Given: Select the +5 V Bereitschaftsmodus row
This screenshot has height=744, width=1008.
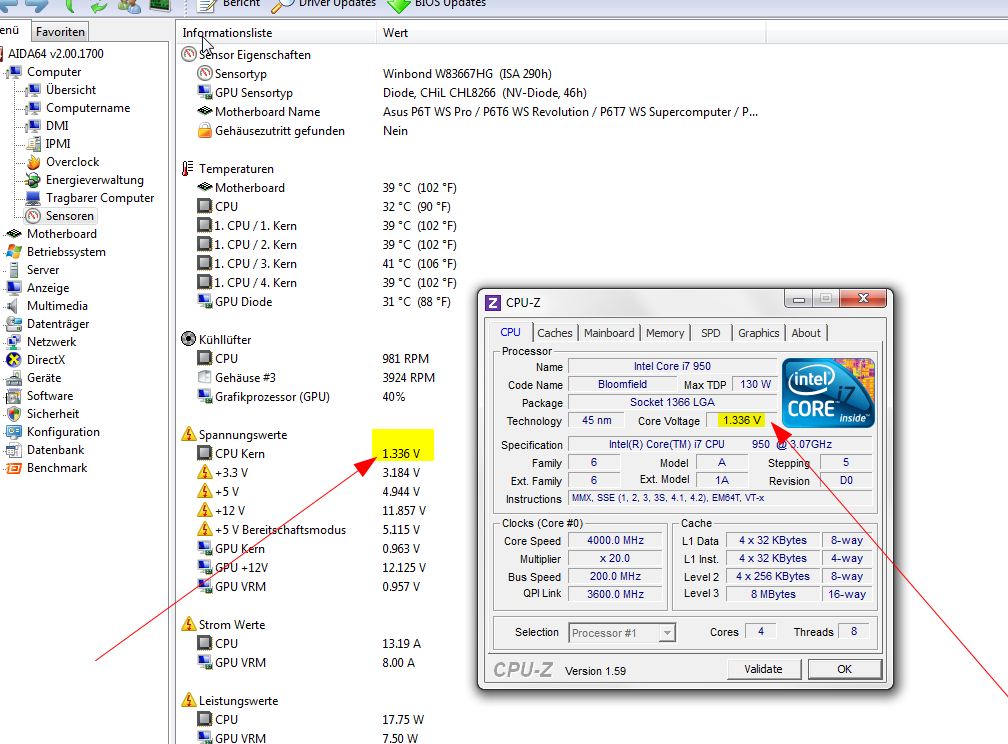Looking at the screenshot, I should [309, 530].
